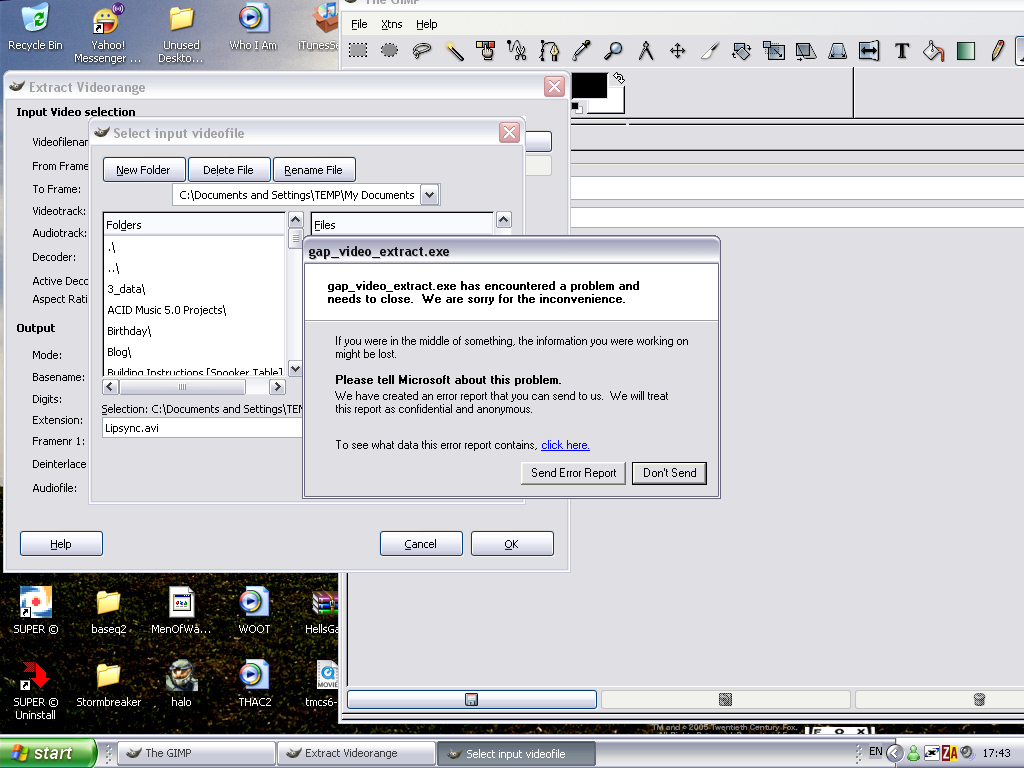Open the Xtns menu

click(392, 24)
